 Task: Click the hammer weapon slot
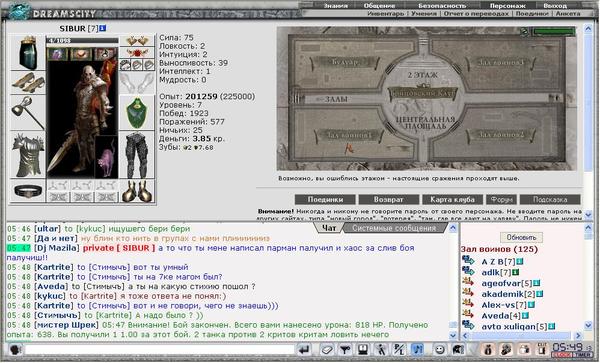[28, 112]
